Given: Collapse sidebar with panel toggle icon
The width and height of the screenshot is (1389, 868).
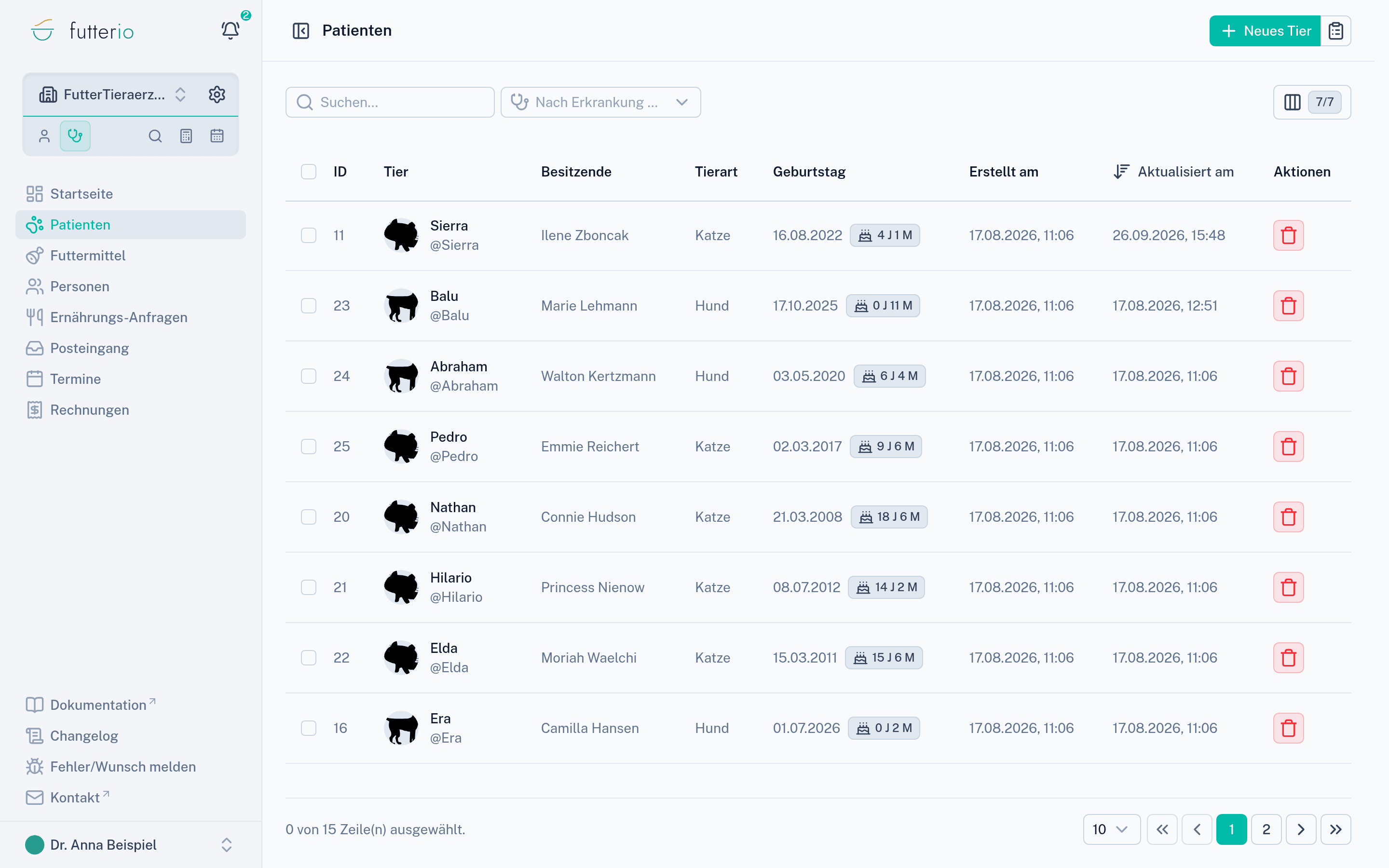Looking at the screenshot, I should [301, 30].
